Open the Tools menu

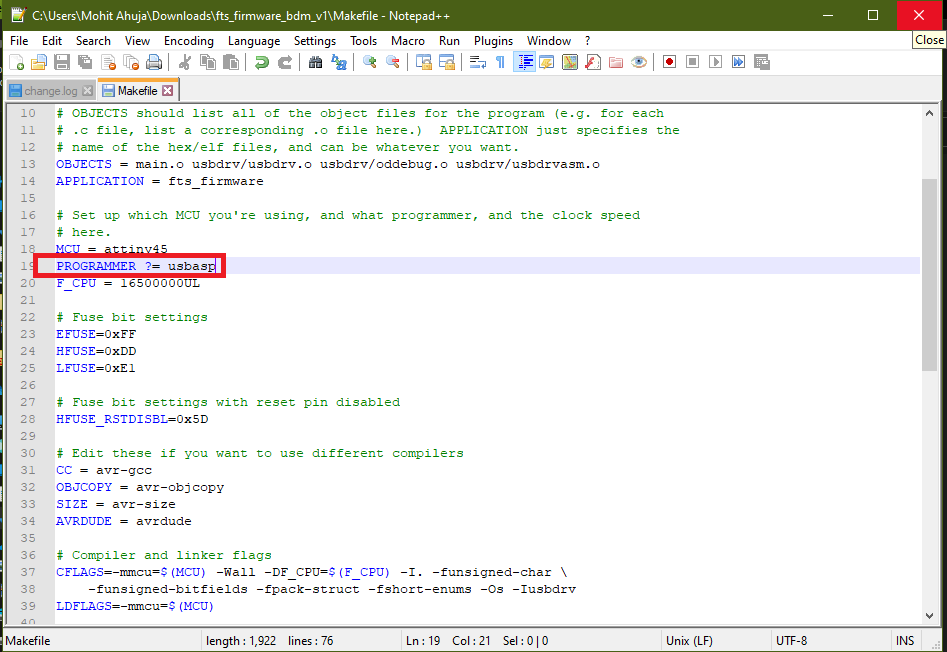(363, 40)
